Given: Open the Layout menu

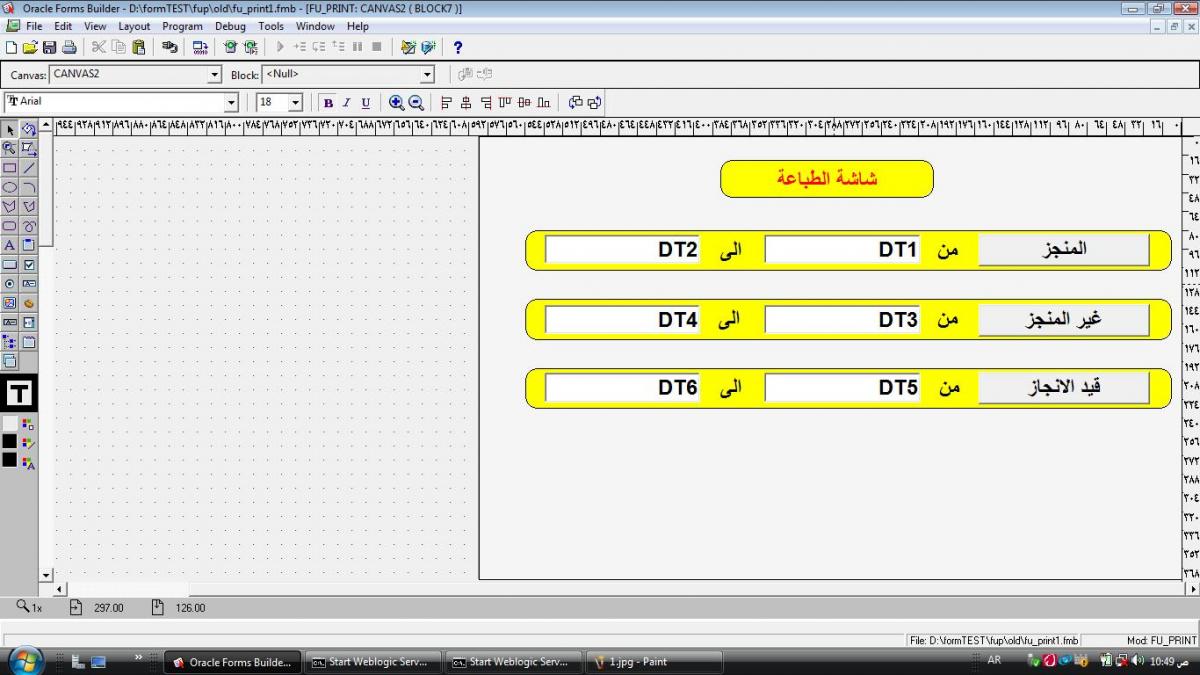Looking at the screenshot, I should (134, 26).
